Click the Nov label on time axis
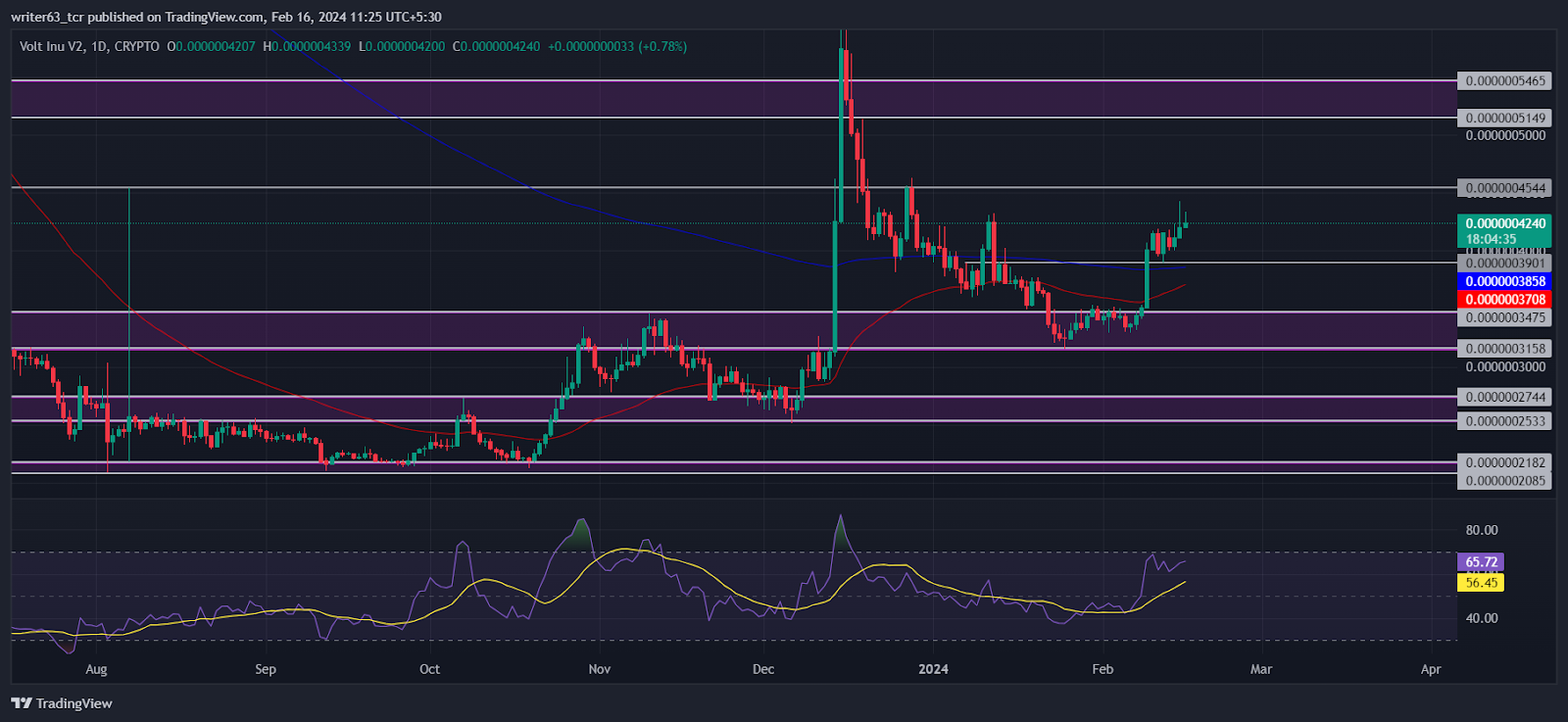 pos(600,670)
